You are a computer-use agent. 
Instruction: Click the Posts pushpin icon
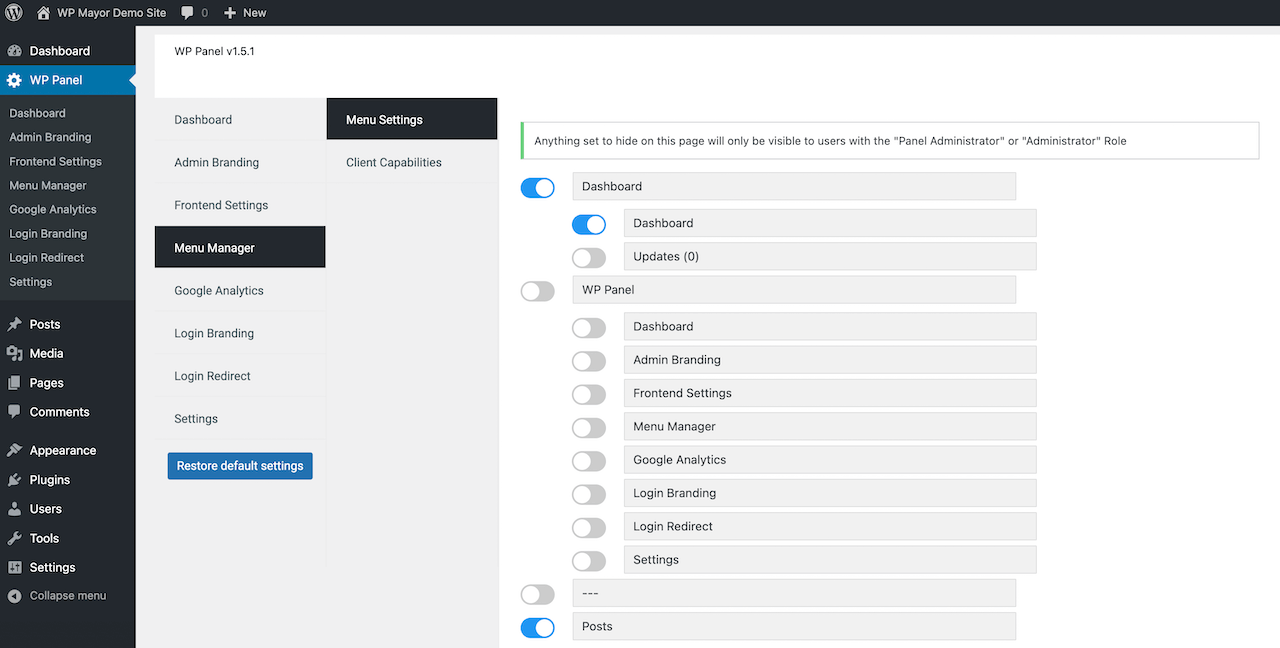coord(14,325)
